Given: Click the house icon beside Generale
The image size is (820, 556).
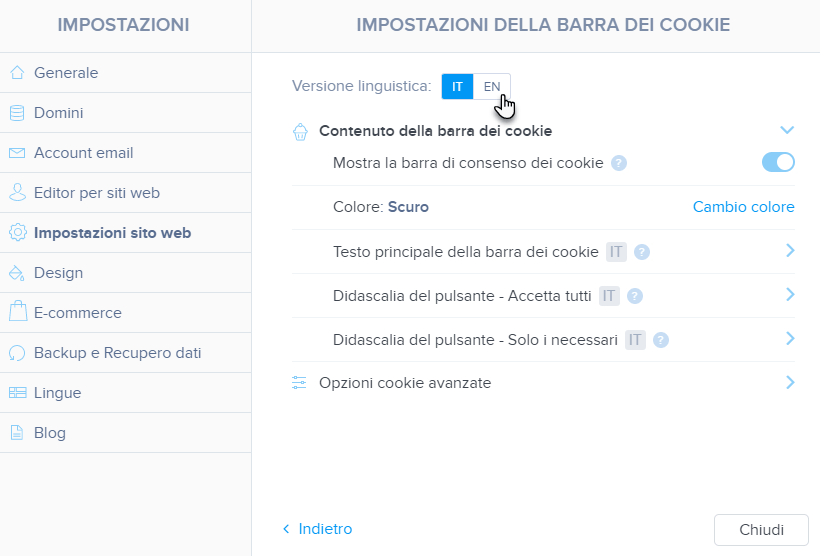Looking at the screenshot, I should coord(17,73).
